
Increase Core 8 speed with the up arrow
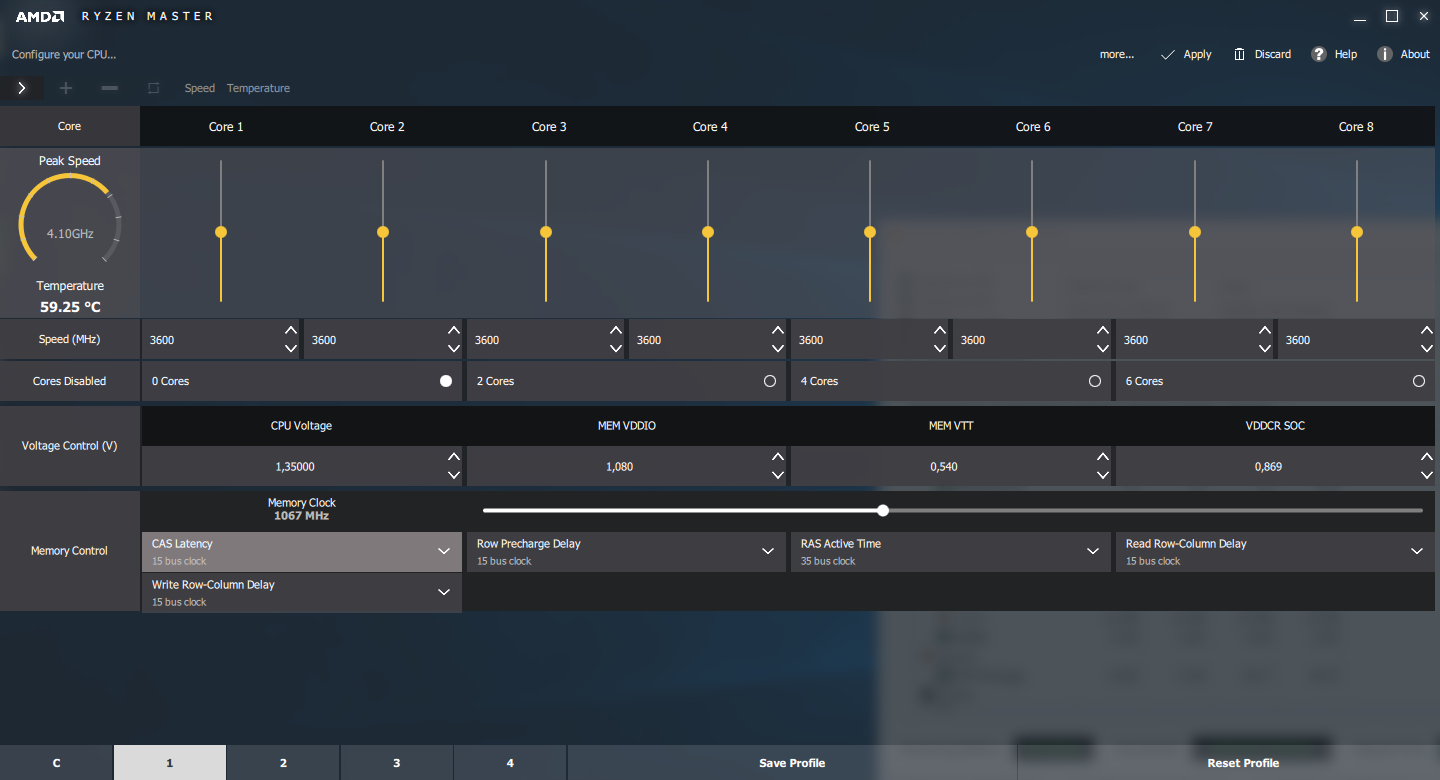[1427, 331]
